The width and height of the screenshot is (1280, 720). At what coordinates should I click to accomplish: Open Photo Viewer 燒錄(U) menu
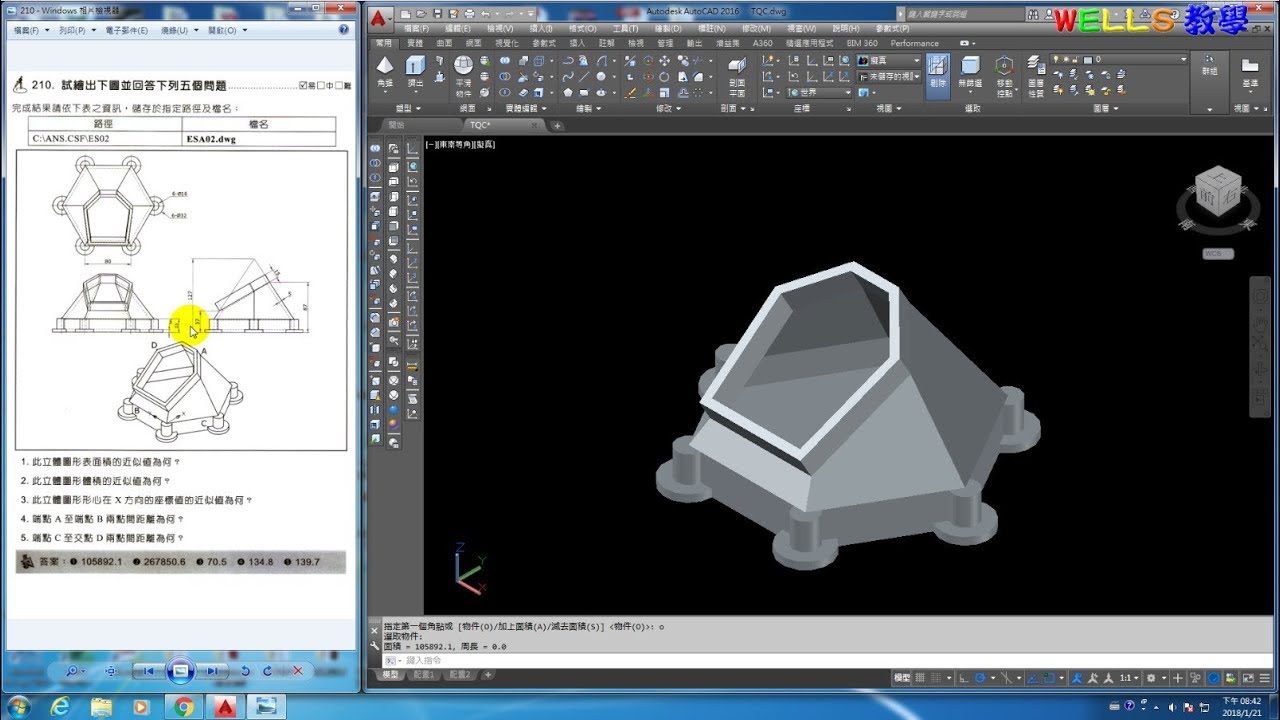click(x=180, y=31)
